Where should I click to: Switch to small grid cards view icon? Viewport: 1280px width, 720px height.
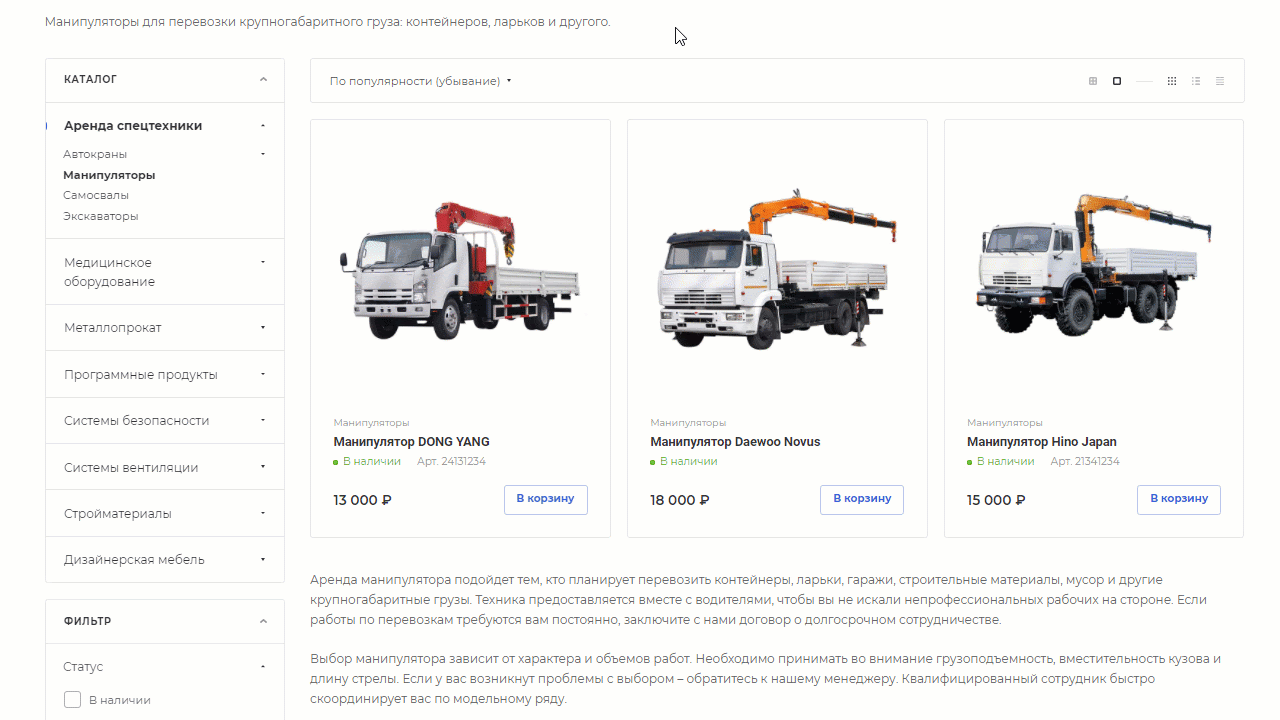tap(1093, 81)
